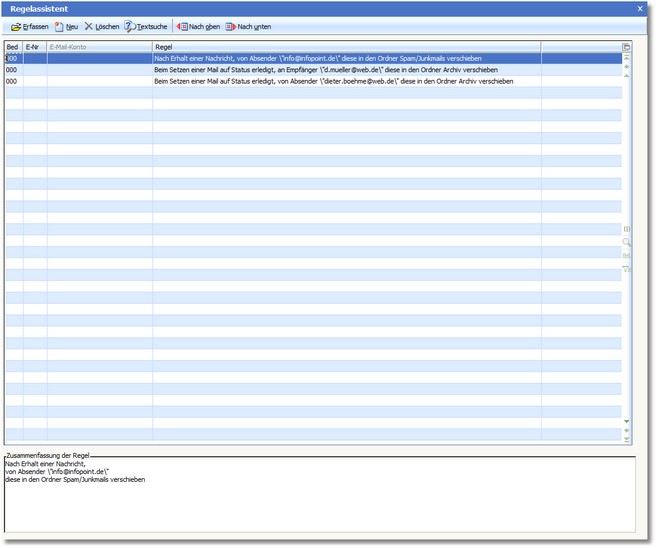Image resolution: width=656 pixels, height=548 pixels.
Task: Jump to first record using top arrow icon
Action: pos(627,58)
